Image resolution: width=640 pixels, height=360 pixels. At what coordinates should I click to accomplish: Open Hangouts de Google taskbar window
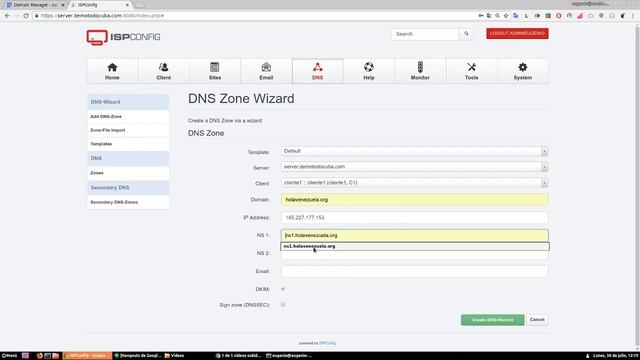[x=138, y=356]
